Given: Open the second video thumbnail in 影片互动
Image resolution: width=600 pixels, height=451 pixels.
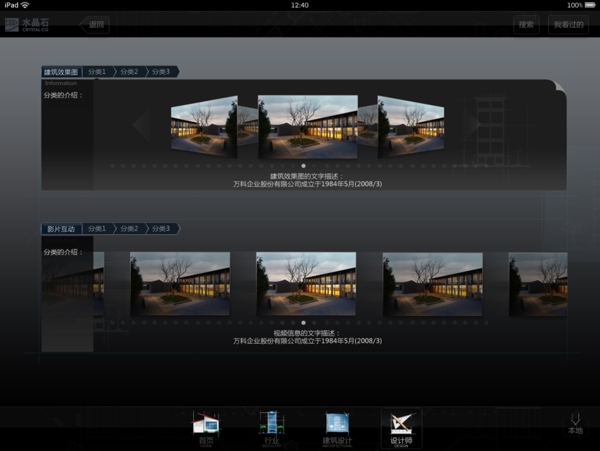Looking at the screenshot, I should click(180, 284).
